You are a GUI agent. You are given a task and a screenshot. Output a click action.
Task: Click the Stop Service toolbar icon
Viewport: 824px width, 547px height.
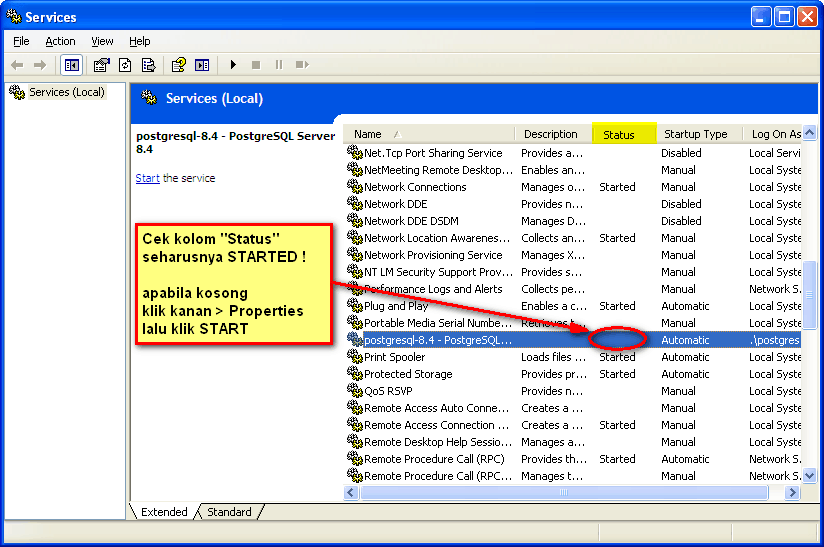256,65
